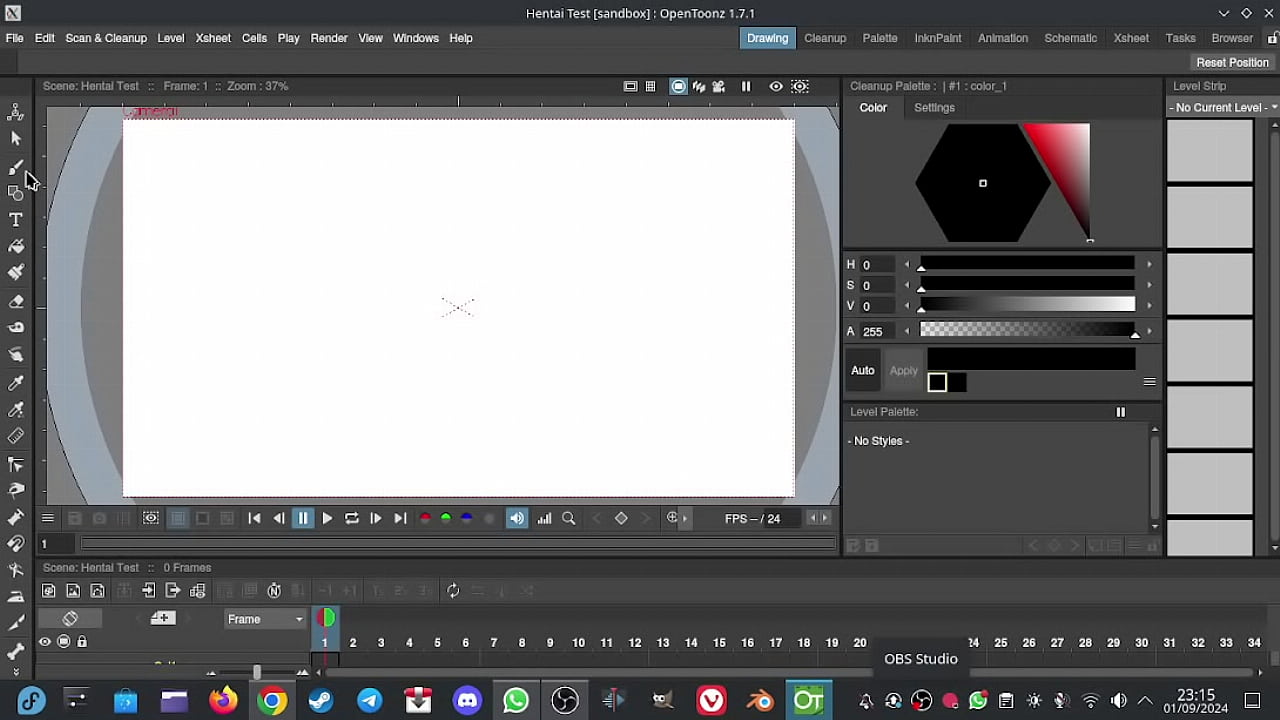Open the viewer zoom magnifier icon
This screenshot has height=720, width=1280.
(x=569, y=518)
